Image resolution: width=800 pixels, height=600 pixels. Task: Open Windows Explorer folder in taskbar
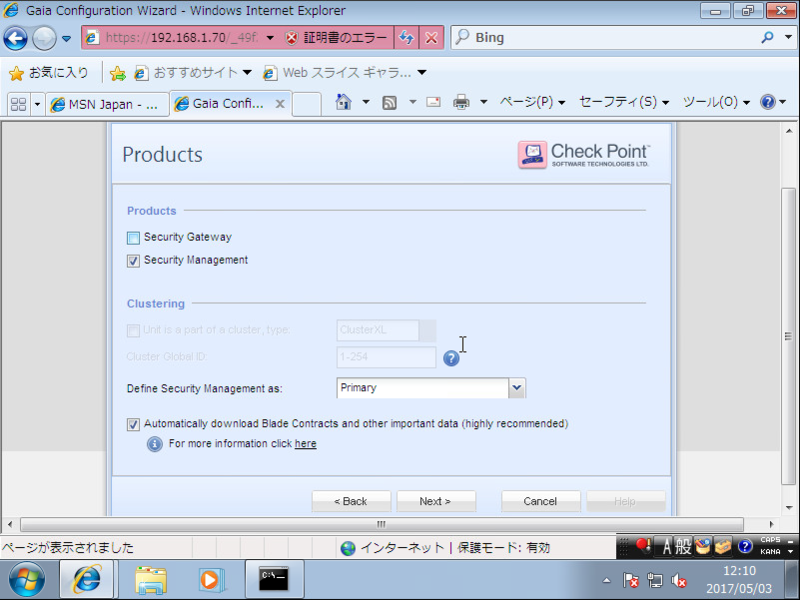coord(151,580)
